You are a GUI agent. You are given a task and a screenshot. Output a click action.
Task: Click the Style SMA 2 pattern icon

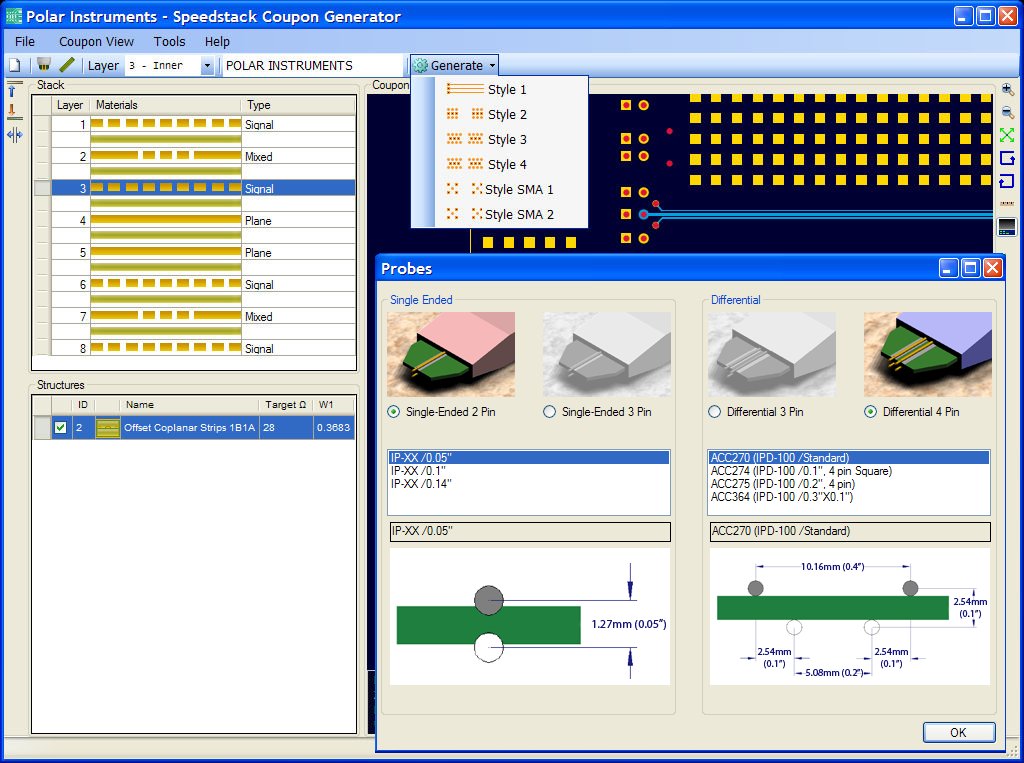tap(464, 214)
